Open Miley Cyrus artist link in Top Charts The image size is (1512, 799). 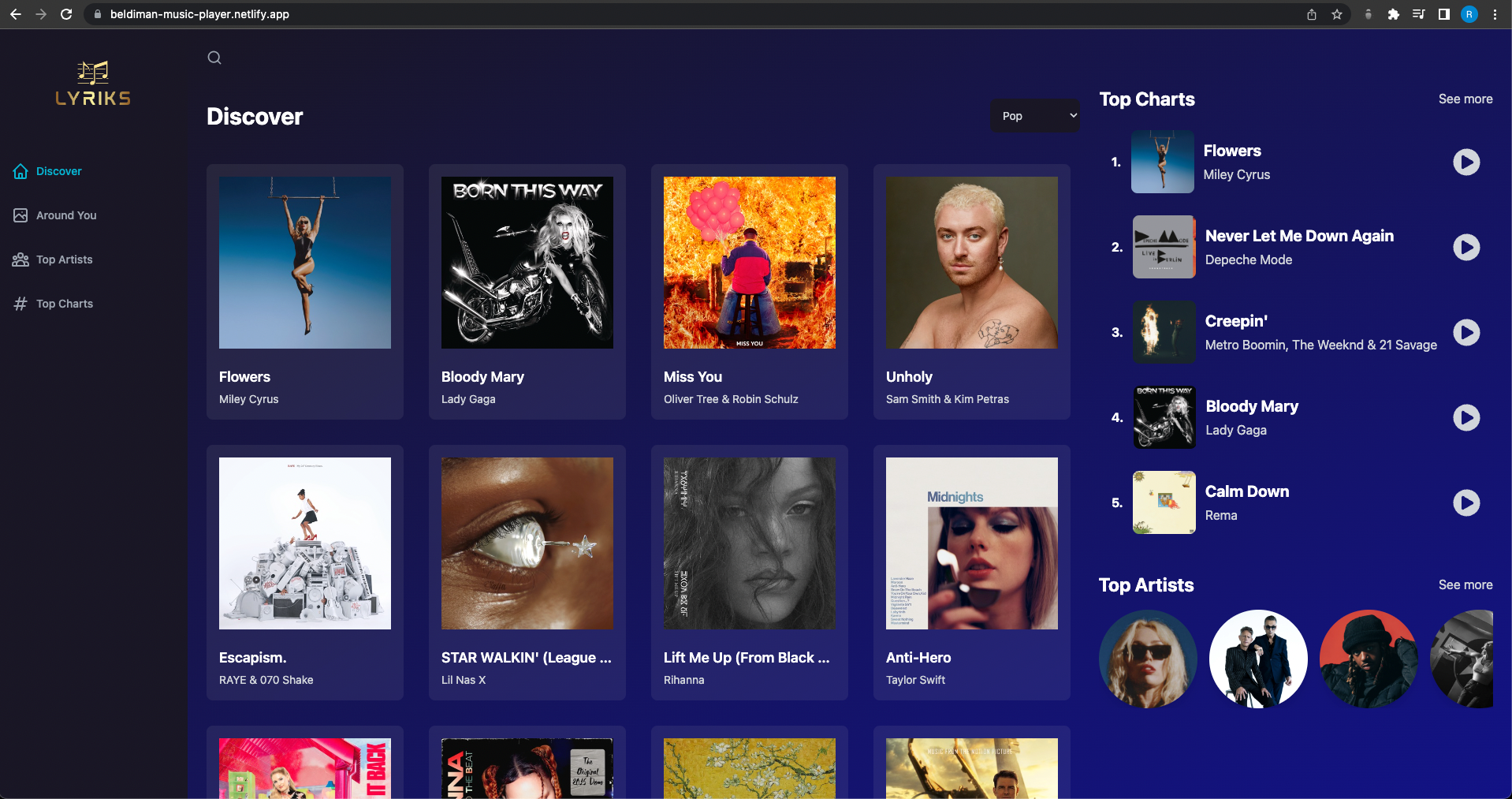click(x=1237, y=174)
